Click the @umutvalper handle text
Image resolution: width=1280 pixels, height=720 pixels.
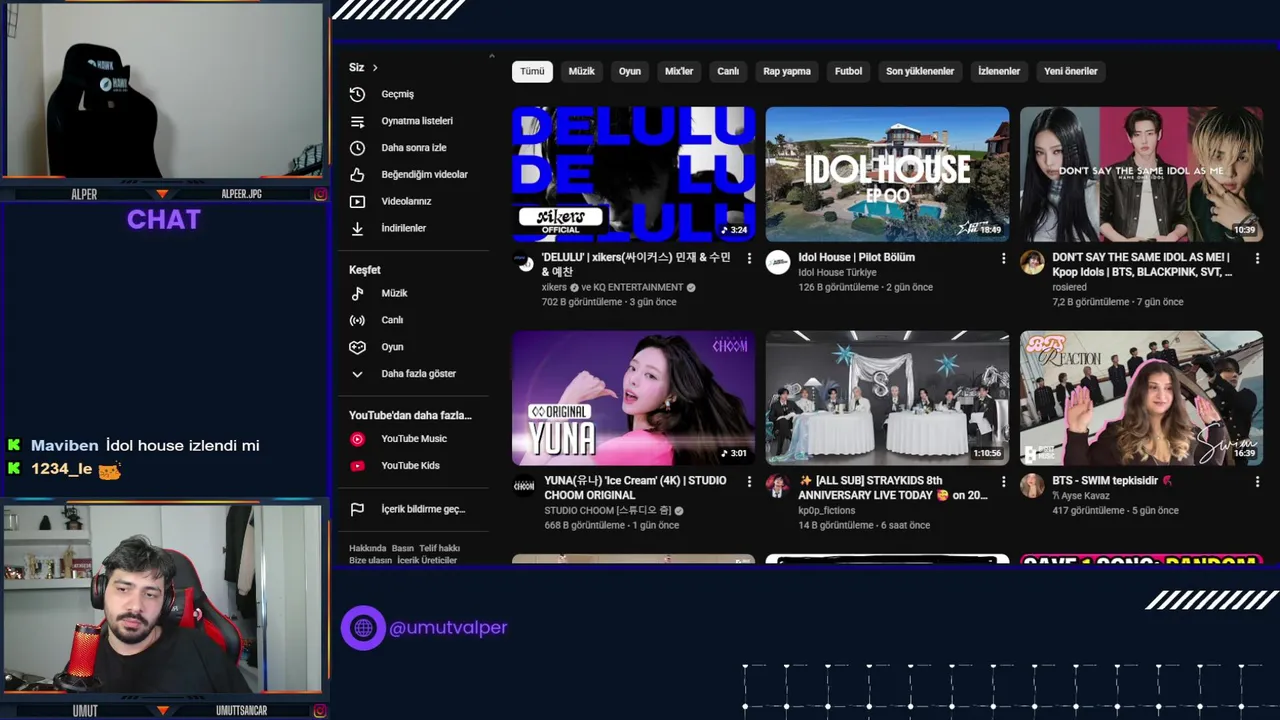448,628
